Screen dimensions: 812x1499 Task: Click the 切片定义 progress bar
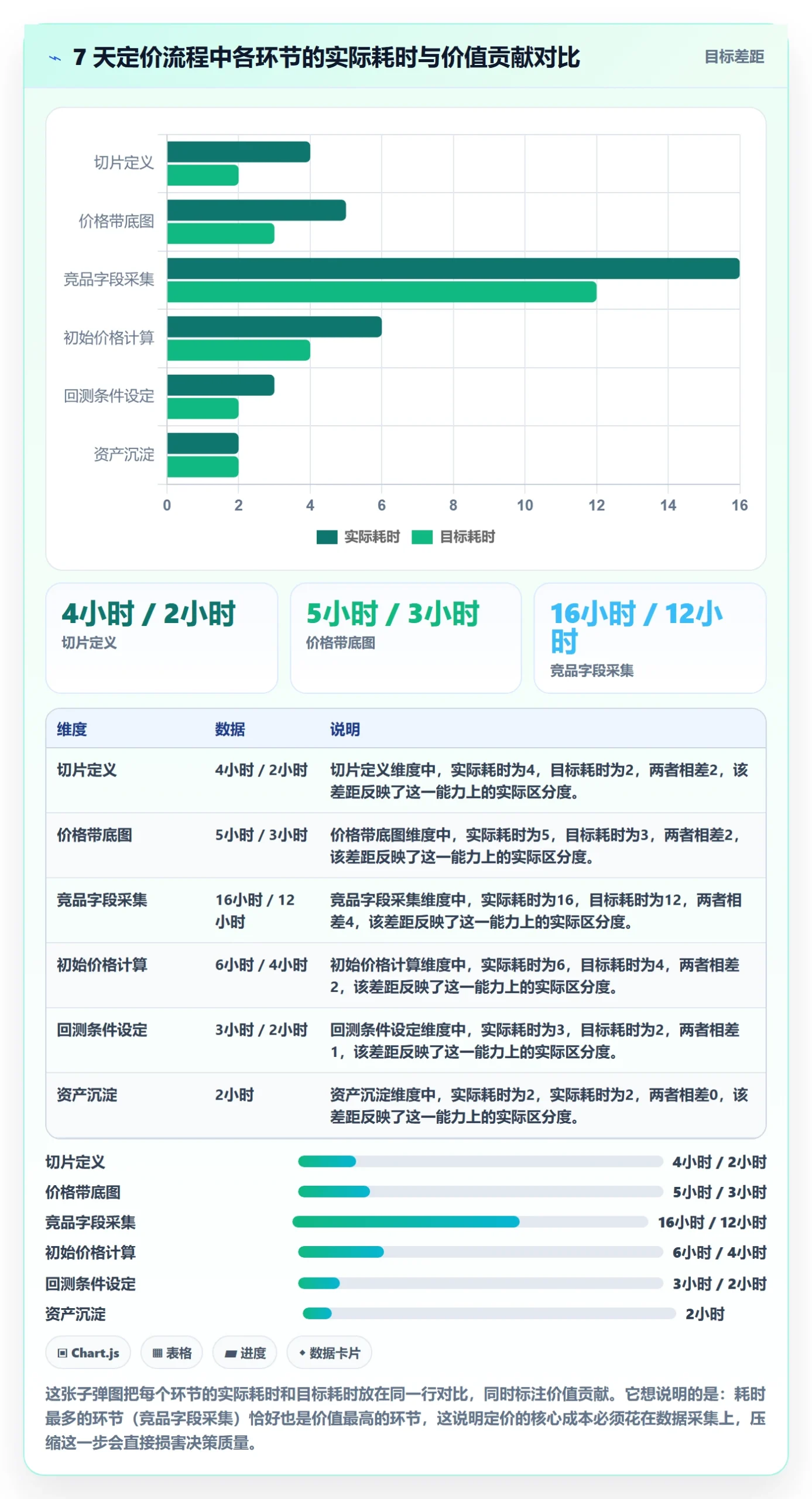coord(480,1162)
